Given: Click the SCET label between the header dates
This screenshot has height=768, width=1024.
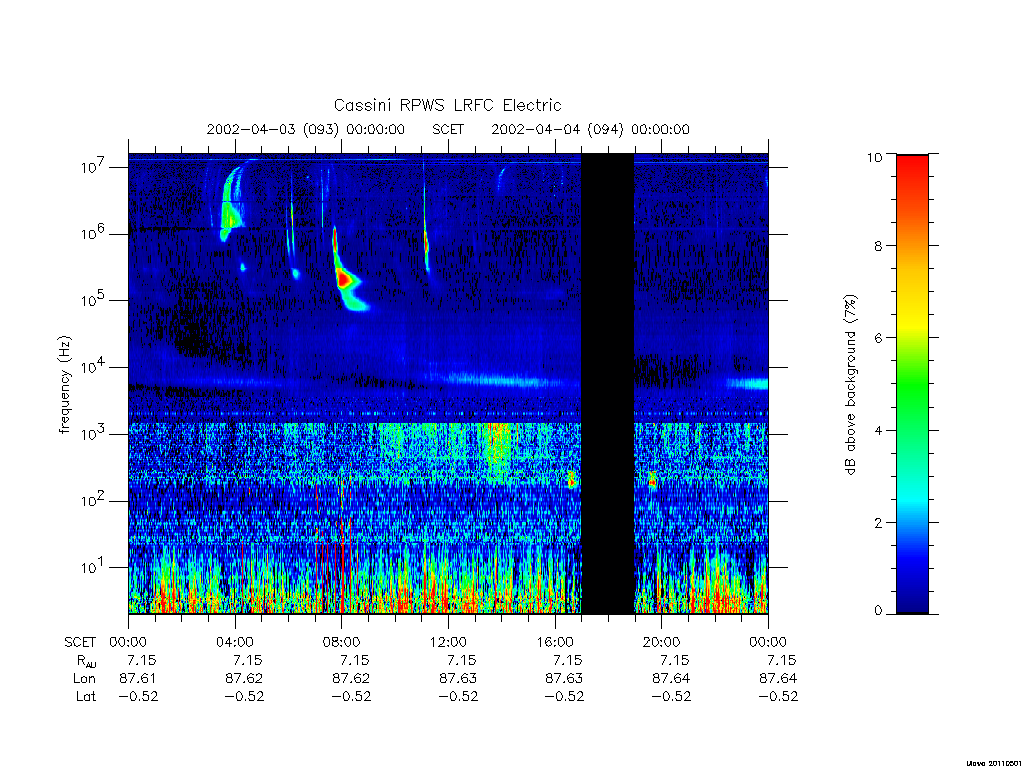Looking at the screenshot, I should pos(448,129).
